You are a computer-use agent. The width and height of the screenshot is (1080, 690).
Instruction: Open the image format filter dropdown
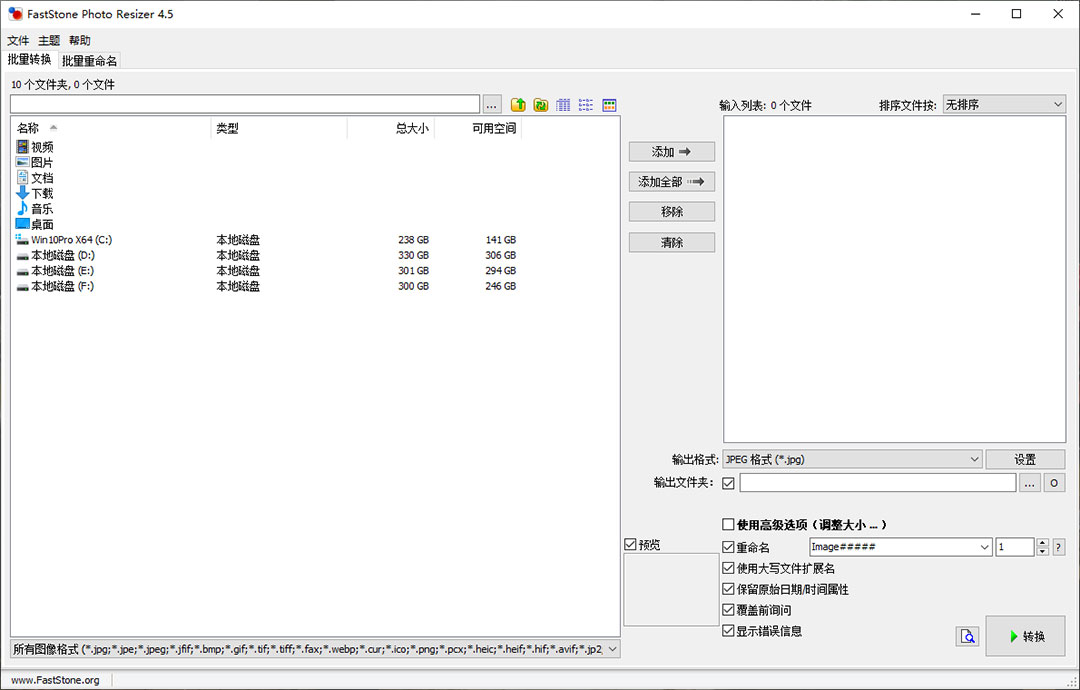[315, 649]
